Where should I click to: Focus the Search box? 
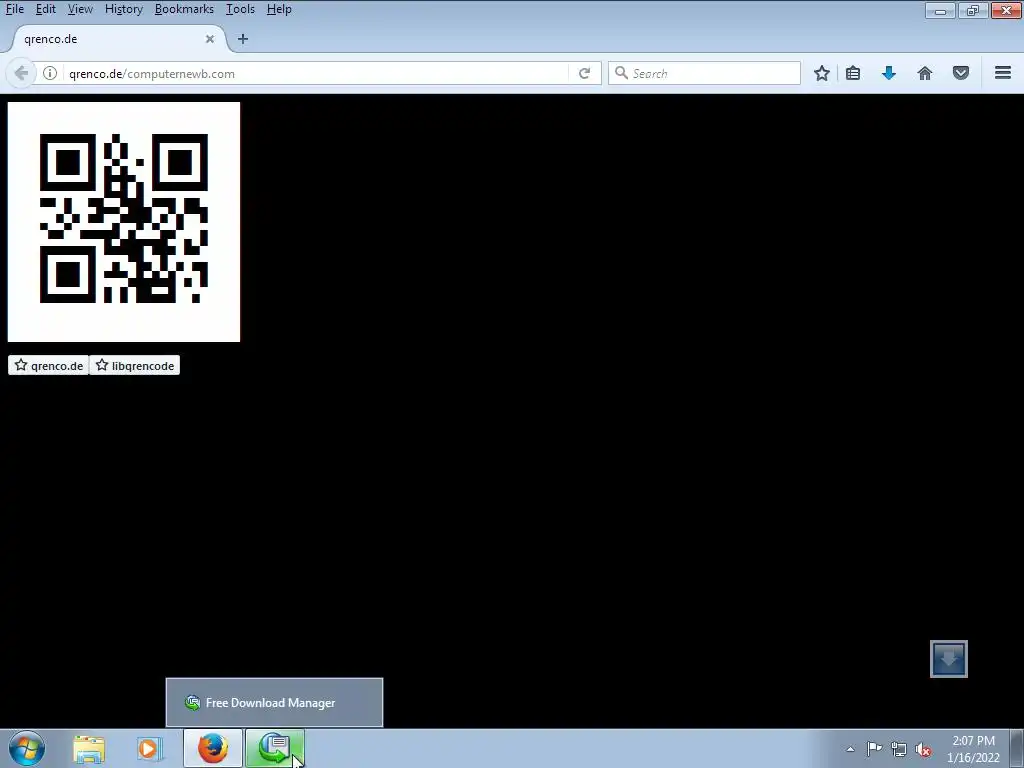coord(704,73)
